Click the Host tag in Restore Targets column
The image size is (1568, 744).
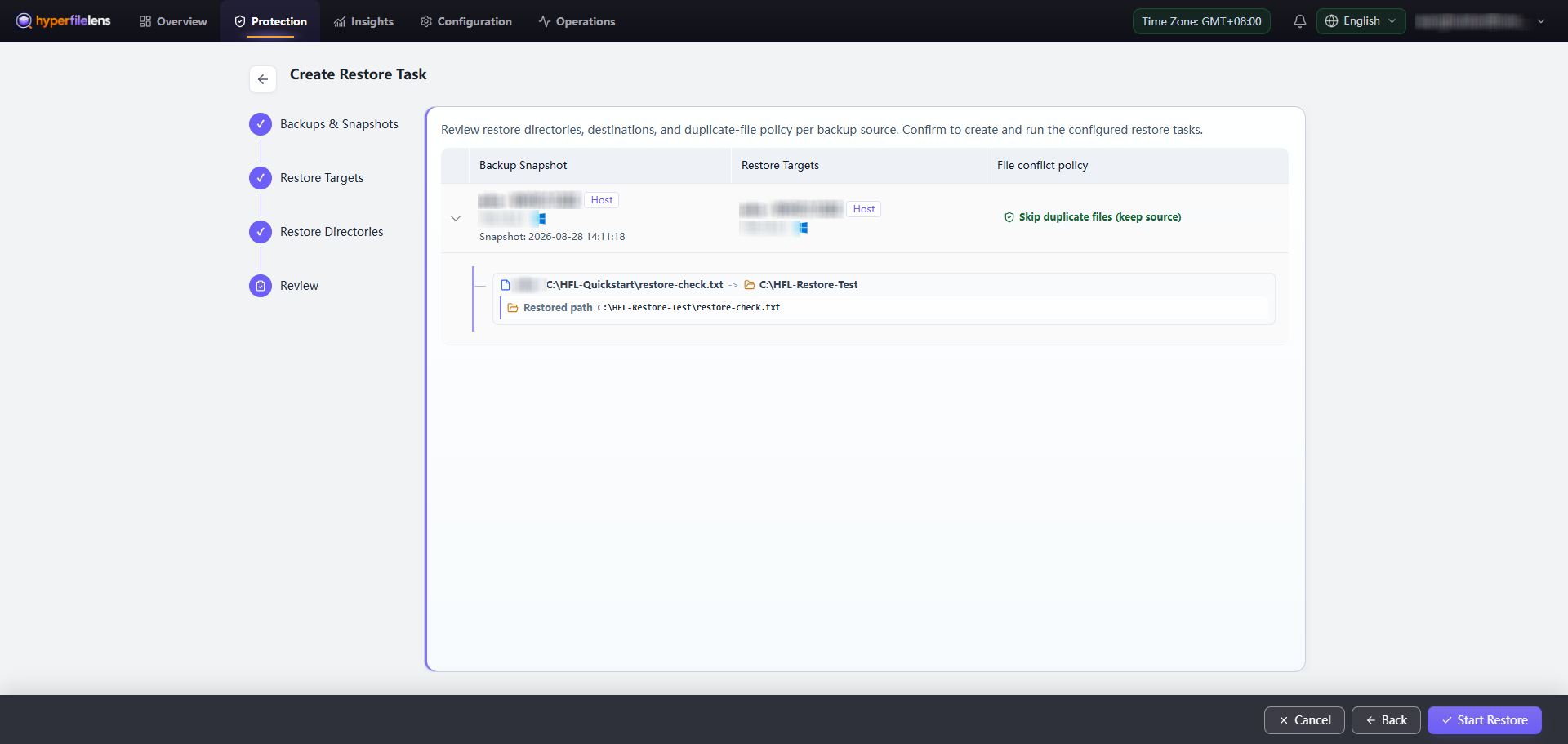coord(864,209)
